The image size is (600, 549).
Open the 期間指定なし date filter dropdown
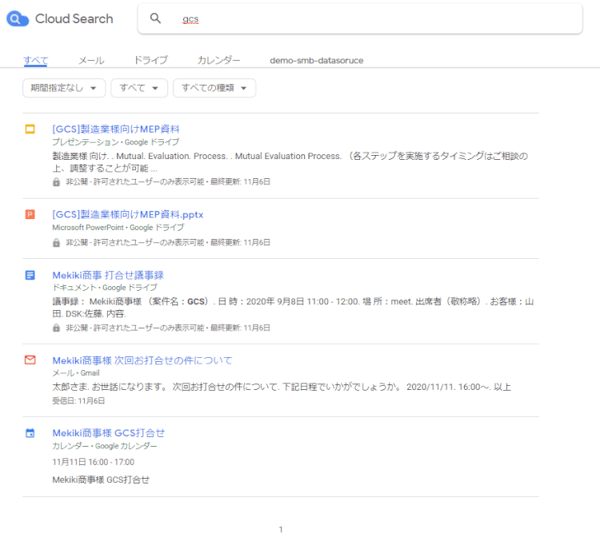64,88
